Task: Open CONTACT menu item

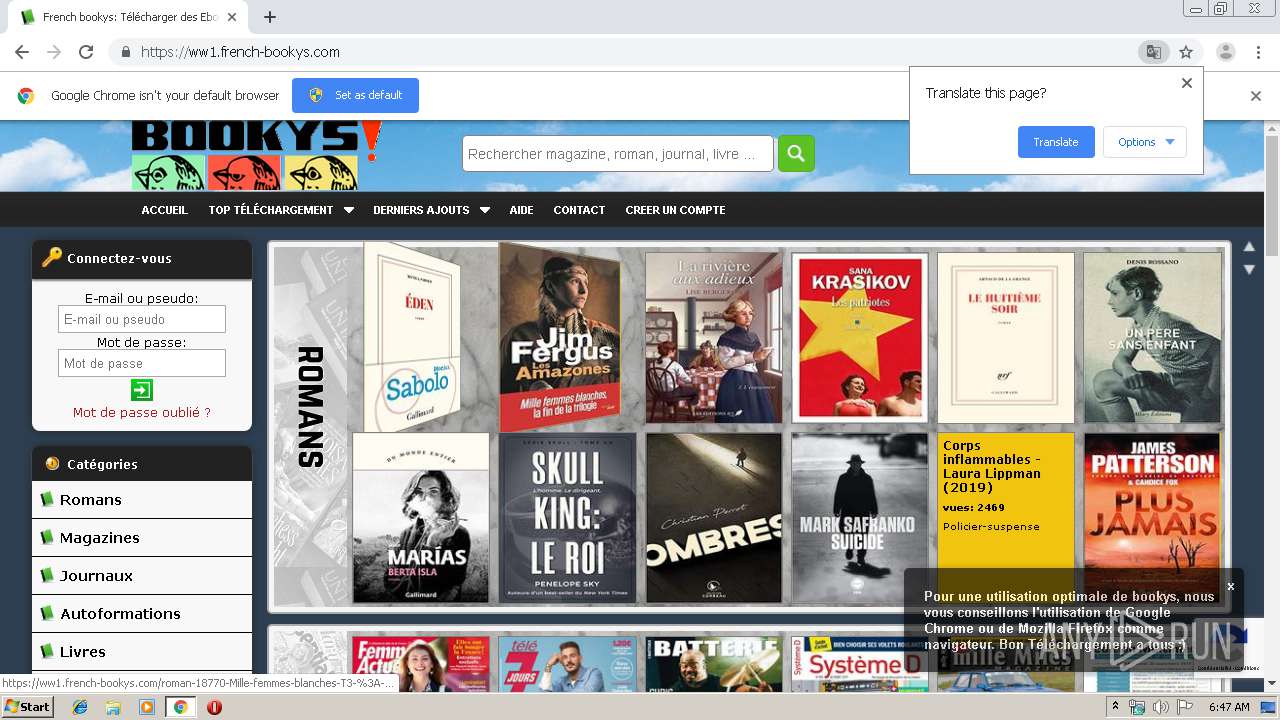Action: (x=579, y=210)
